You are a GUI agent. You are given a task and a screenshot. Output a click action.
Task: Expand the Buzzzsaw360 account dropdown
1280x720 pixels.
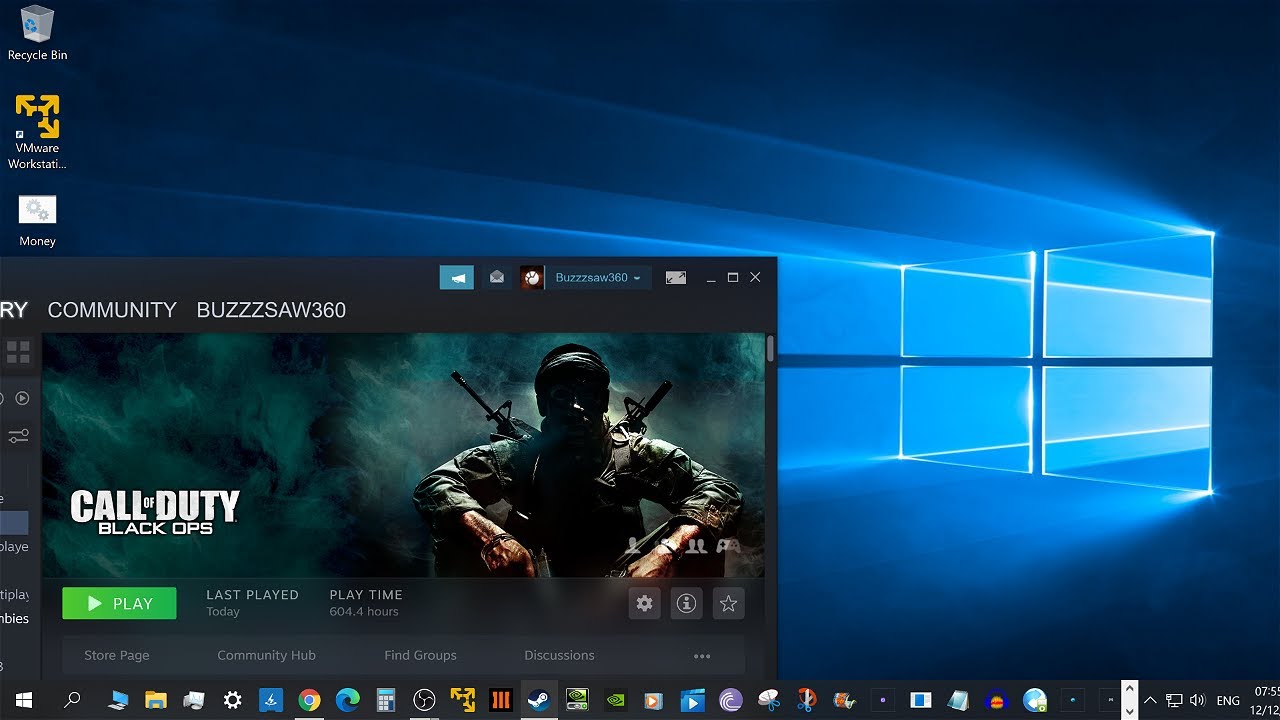pos(598,277)
